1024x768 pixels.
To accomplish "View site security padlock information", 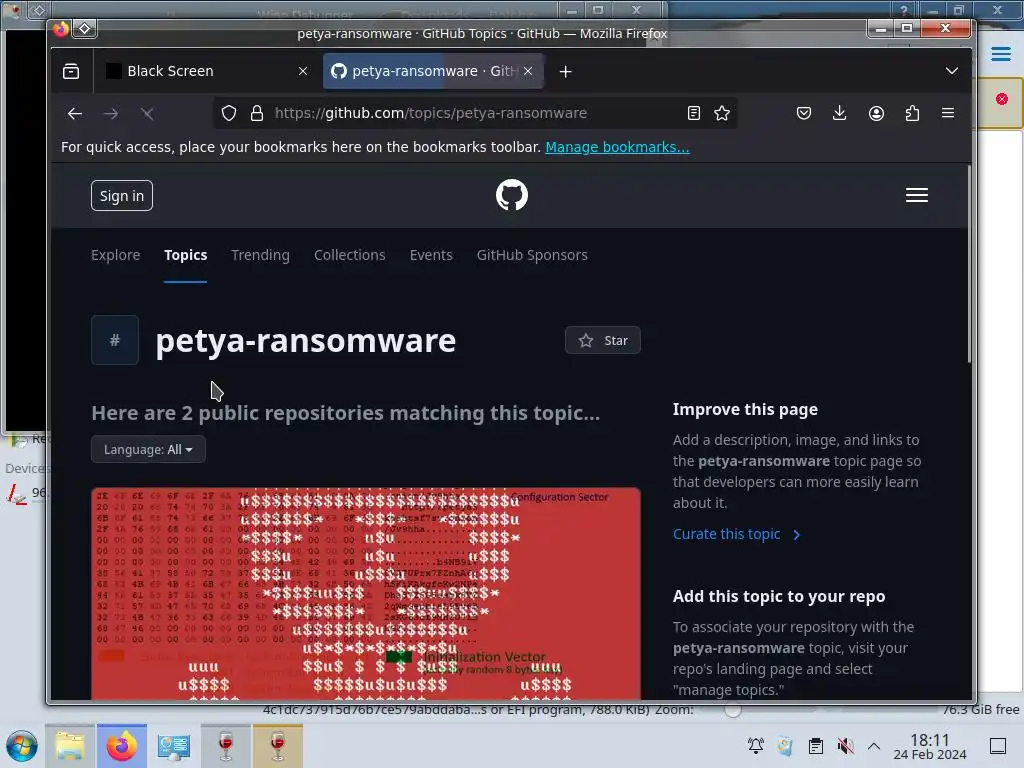I will [x=257, y=113].
